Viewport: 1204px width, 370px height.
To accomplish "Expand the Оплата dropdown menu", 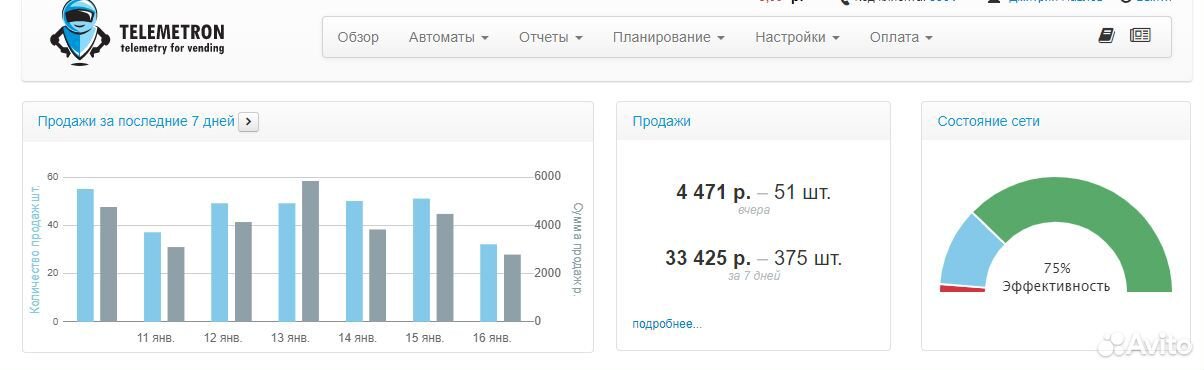I will point(901,37).
